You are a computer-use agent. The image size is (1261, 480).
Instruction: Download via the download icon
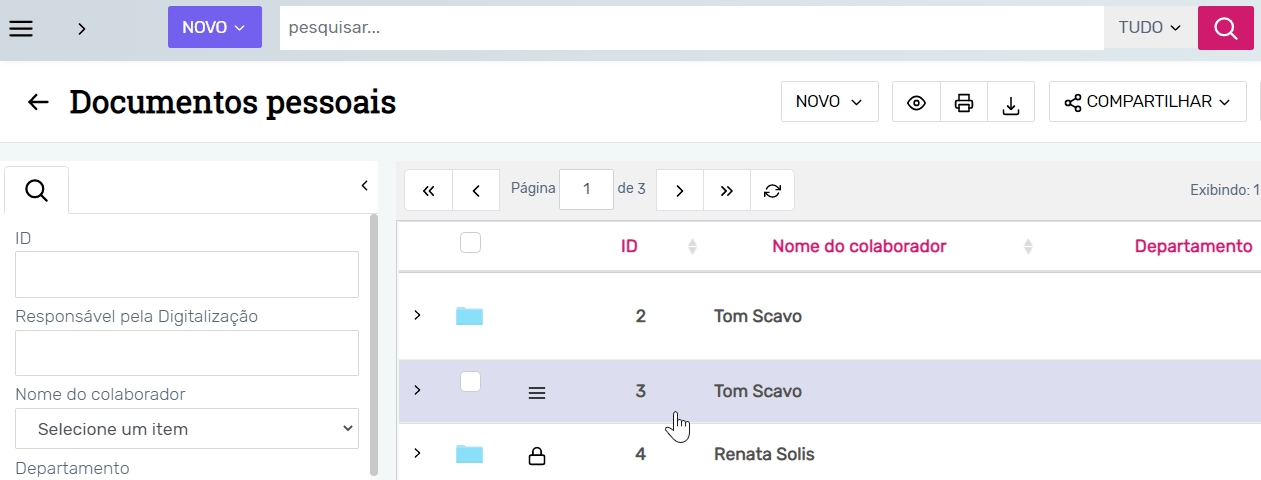(1011, 103)
